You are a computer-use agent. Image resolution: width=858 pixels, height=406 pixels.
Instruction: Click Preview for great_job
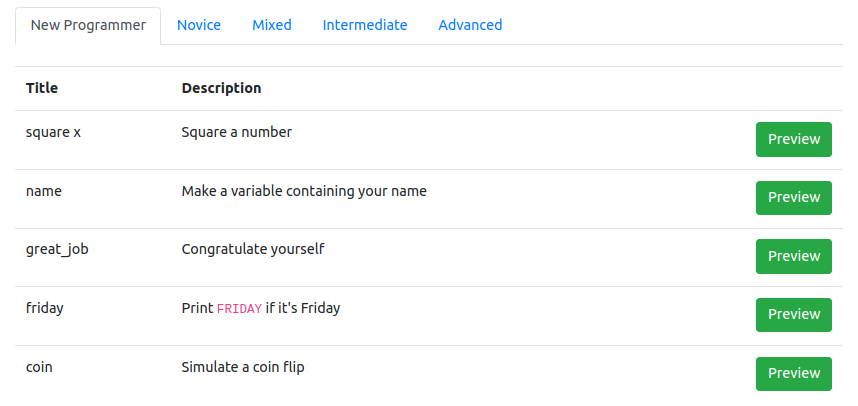(x=793, y=256)
